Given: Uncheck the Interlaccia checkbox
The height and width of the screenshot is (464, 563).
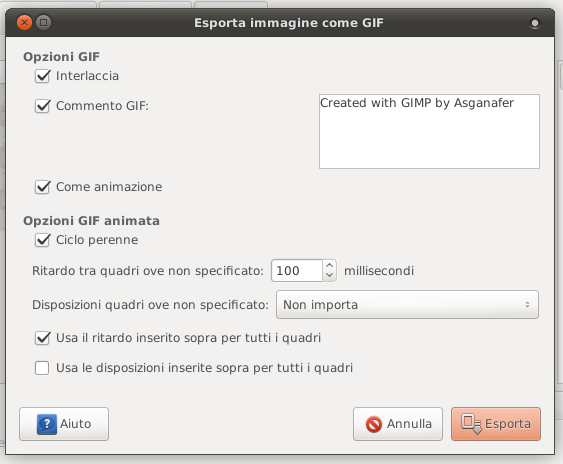Looking at the screenshot, I should pyautogui.click(x=42, y=76).
